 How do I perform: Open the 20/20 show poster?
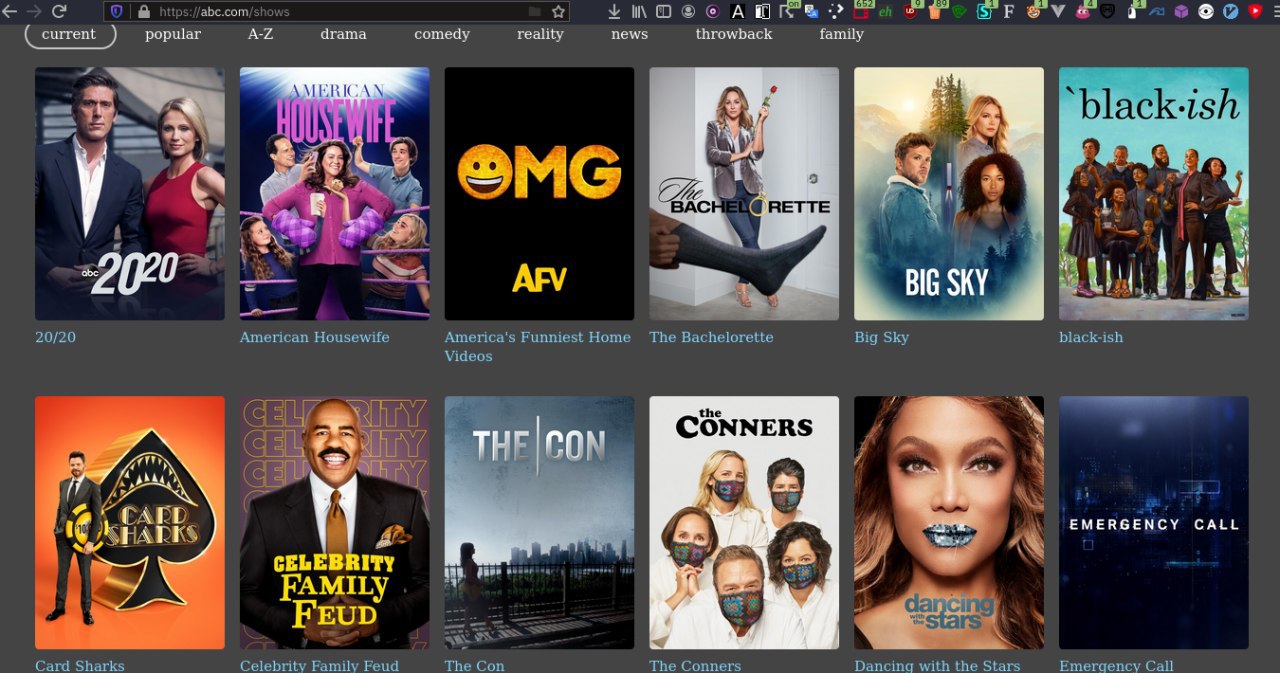pos(130,194)
